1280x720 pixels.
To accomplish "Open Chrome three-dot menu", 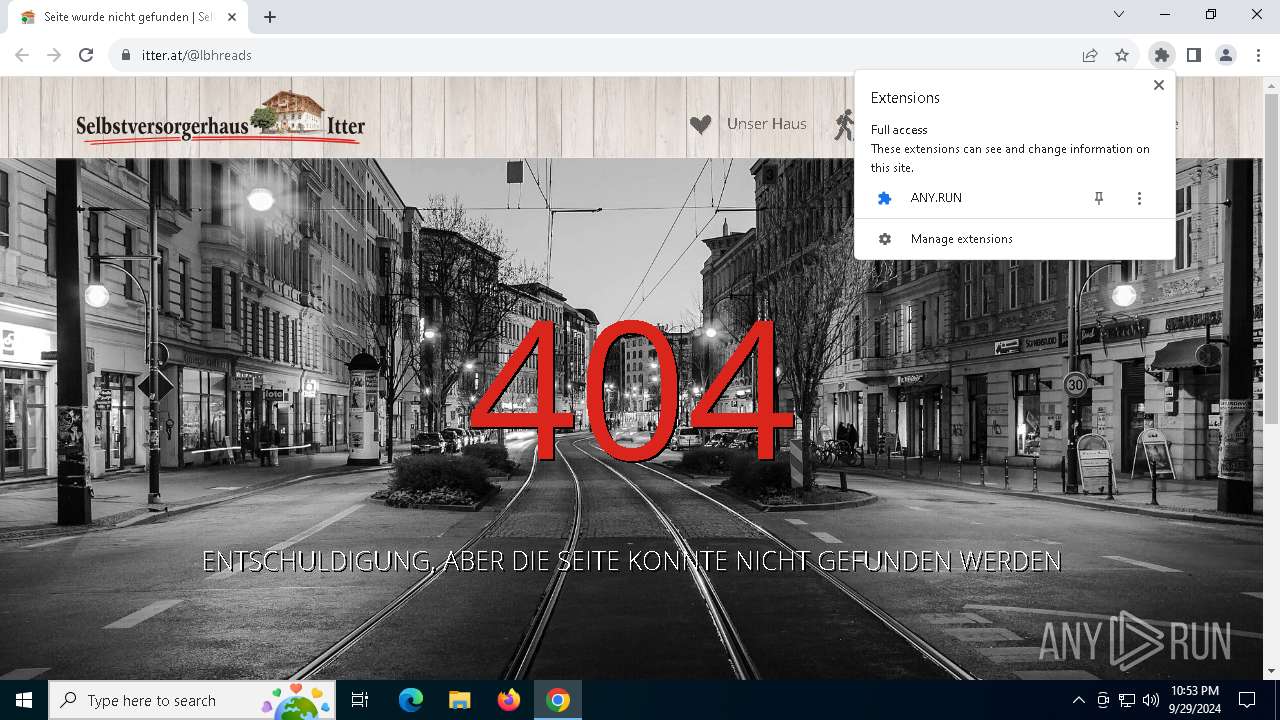I will [1258, 55].
